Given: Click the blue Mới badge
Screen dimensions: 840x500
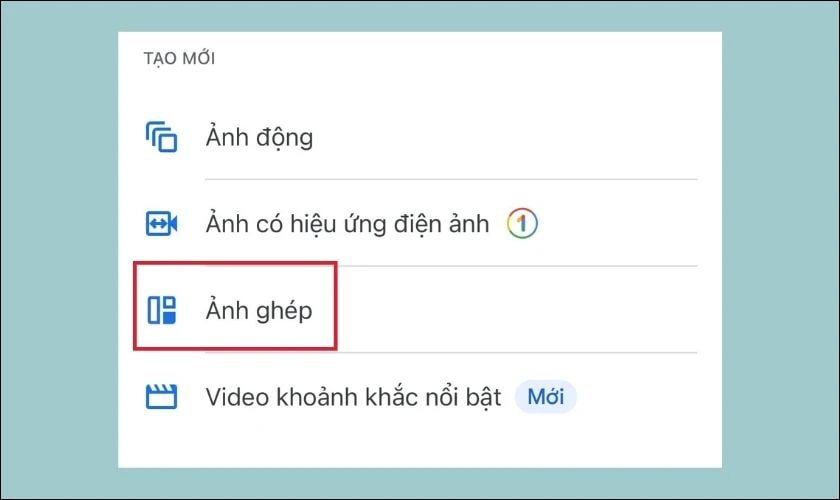Looking at the screenshot, I should [545, 397].
